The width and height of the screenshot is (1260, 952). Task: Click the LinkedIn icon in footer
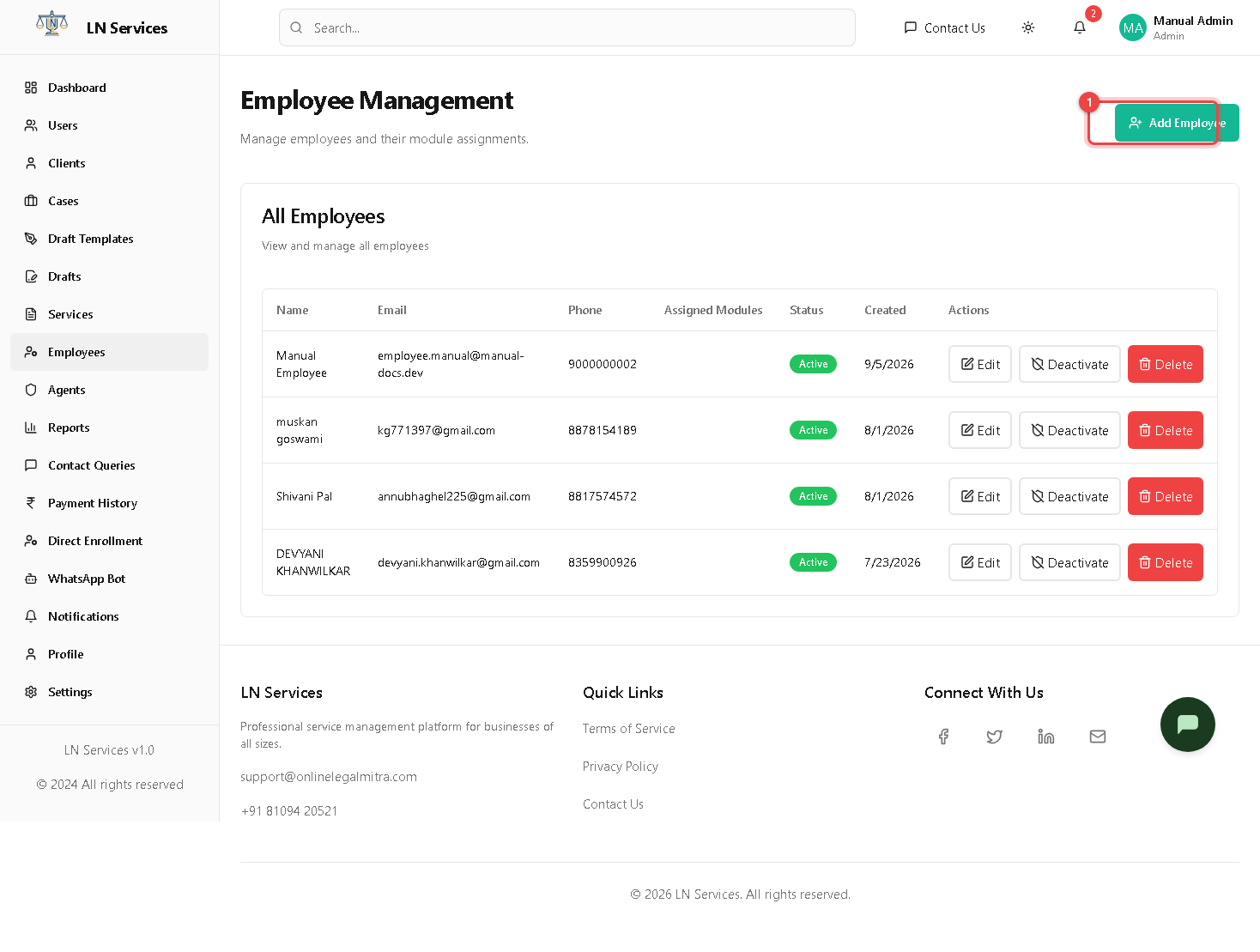(x=1046, y=737)
